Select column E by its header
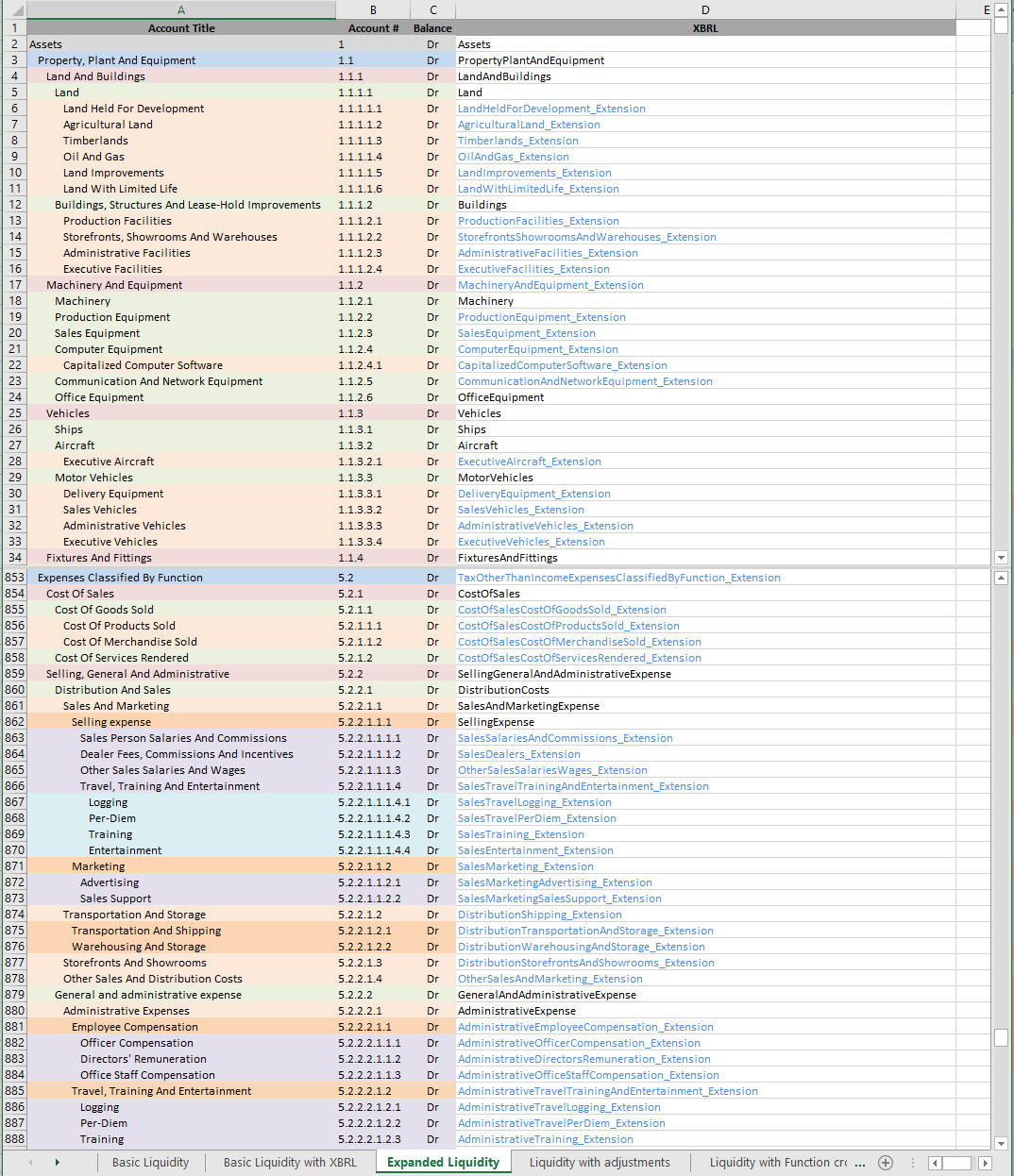The image size is (1014, 1176). 974,10
